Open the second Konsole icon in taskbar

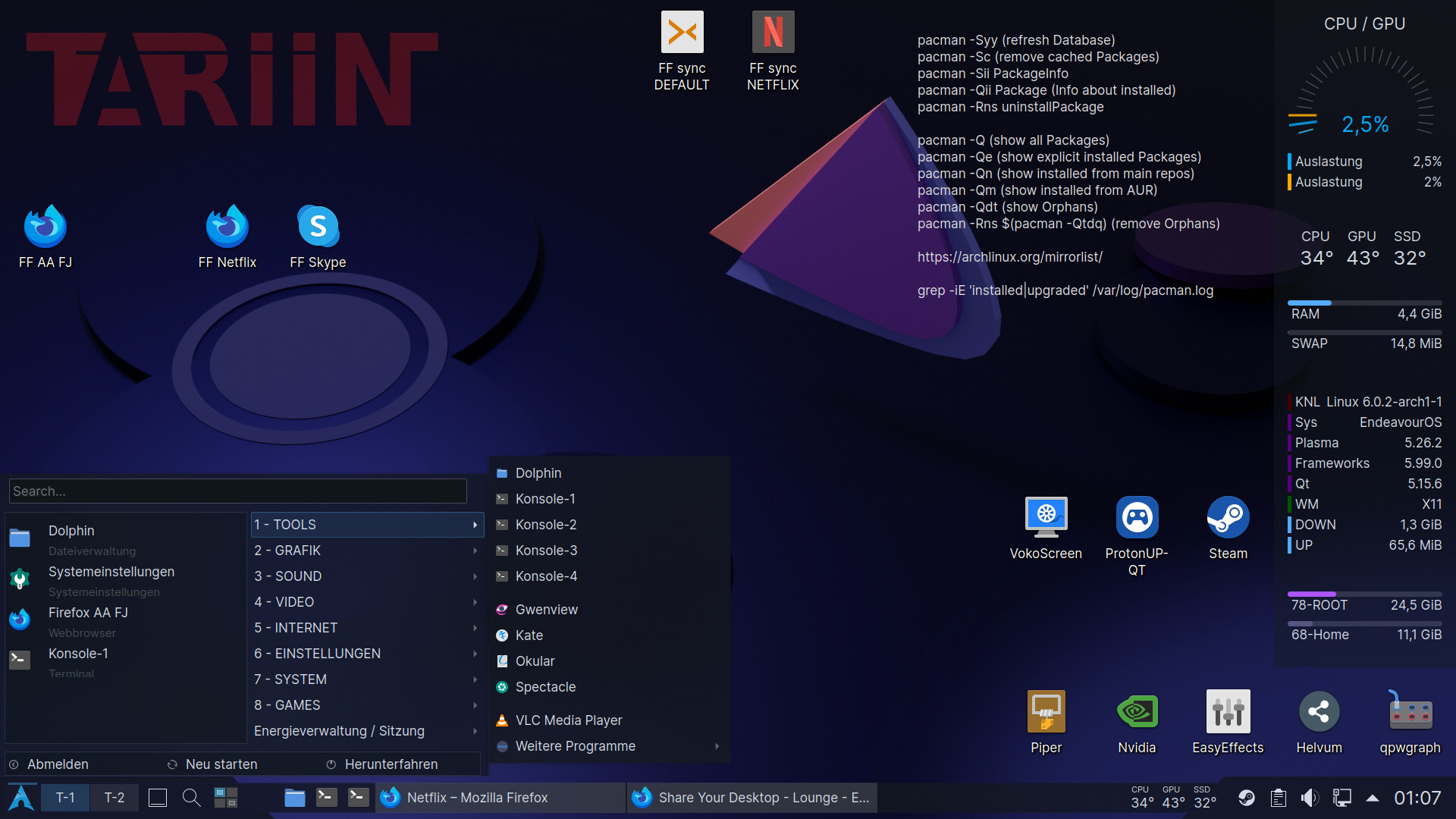pos(358,797)
